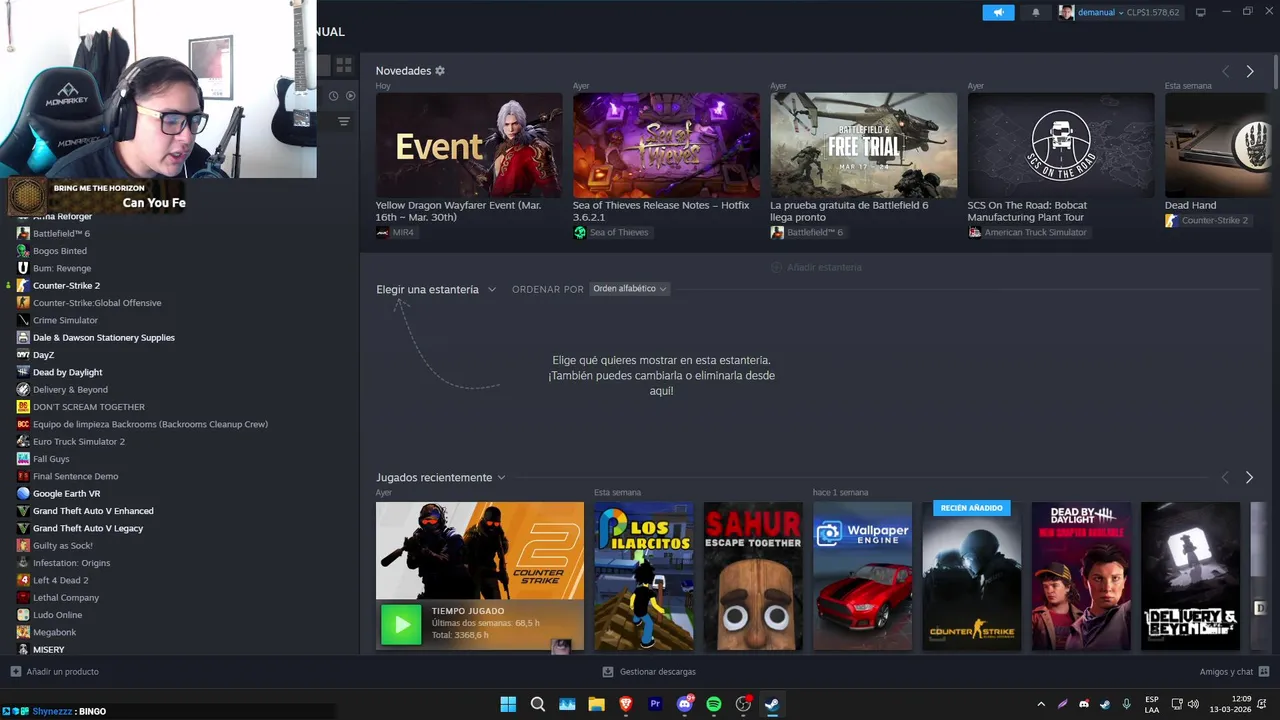
Task: Open File Explorer from taskbar
Action: 596,704
